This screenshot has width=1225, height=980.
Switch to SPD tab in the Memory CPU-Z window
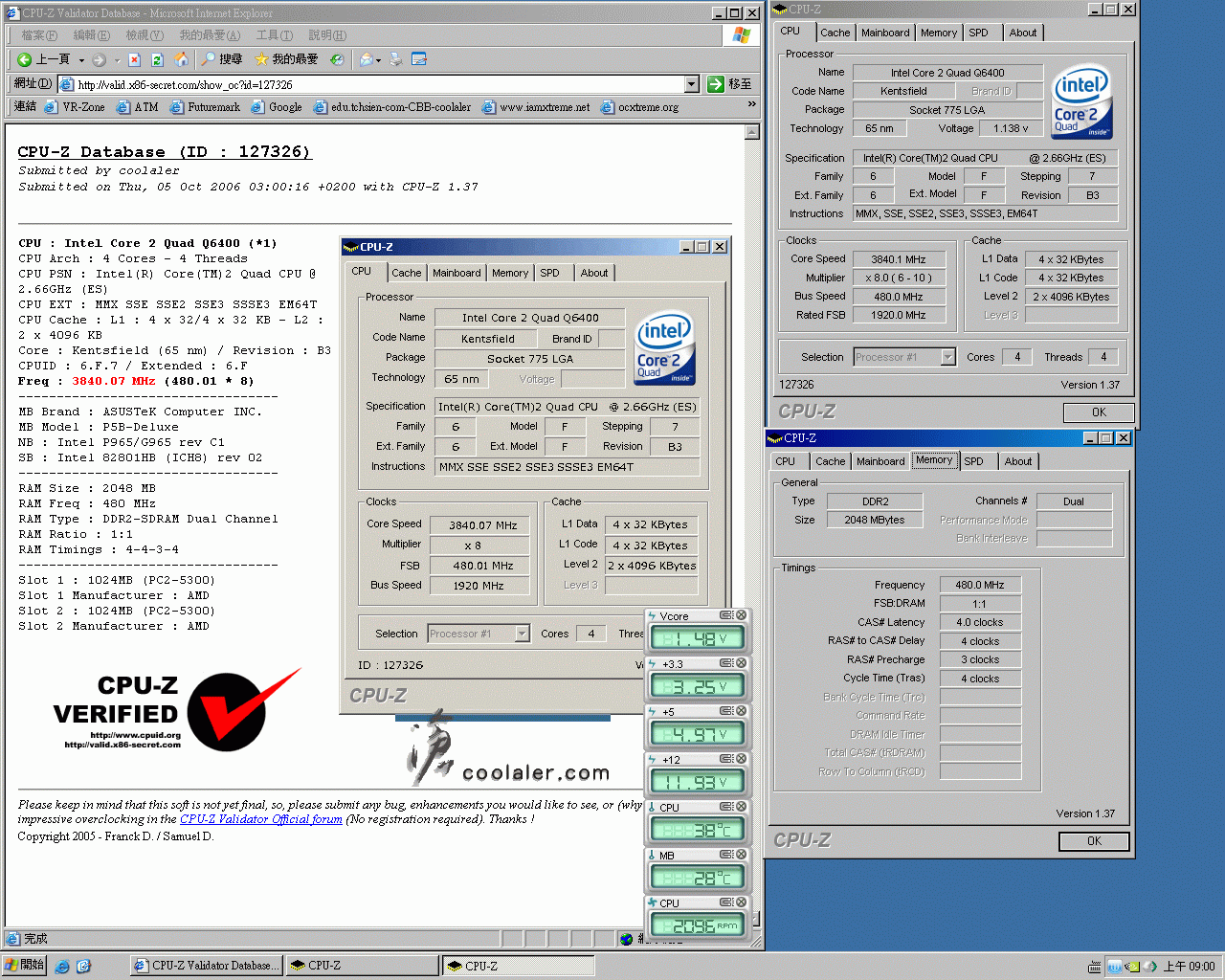pyautogui.click(x=973, y=461)
